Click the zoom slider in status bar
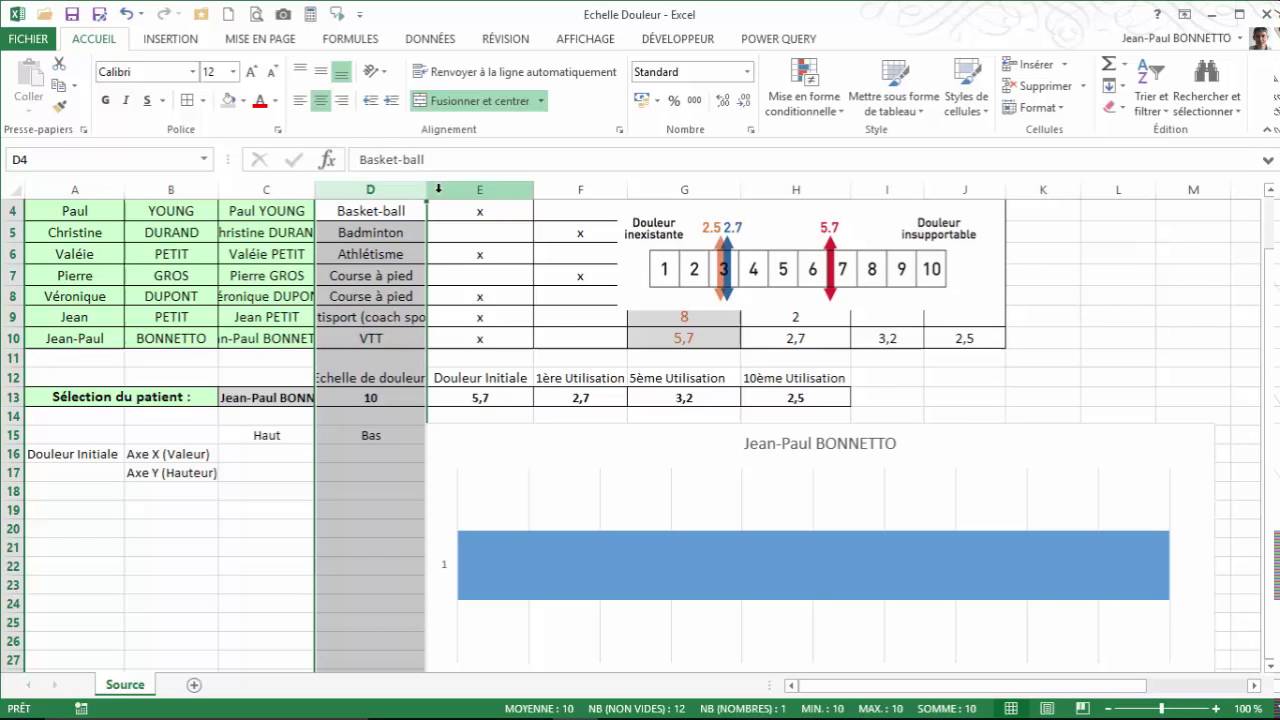The height and width of the screenshot is (720, 1280). pyautogui.click(x=1161, y=709)
